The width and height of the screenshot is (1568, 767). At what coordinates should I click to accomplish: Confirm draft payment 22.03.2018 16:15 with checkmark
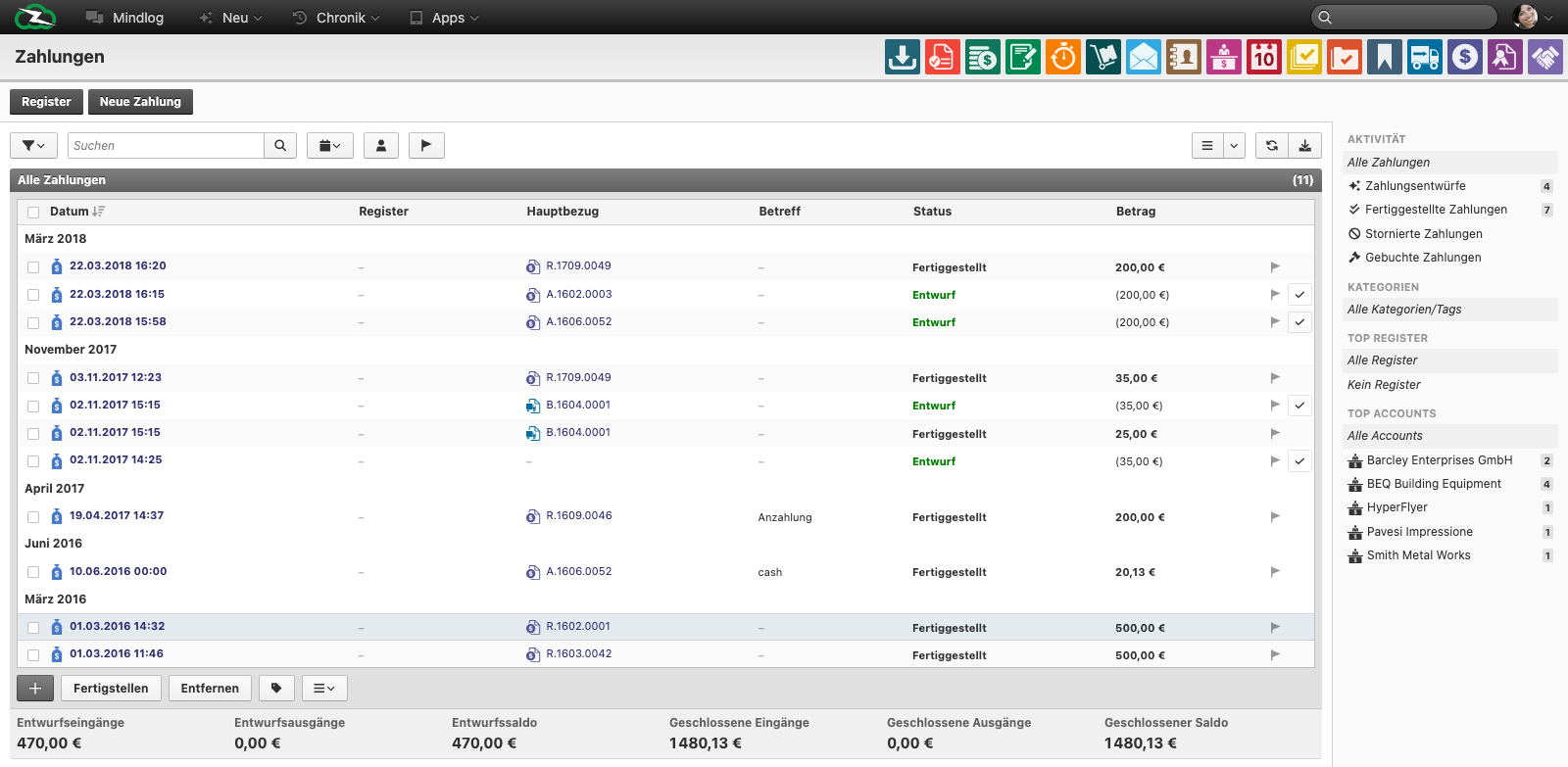click(x=1299, y=294)
